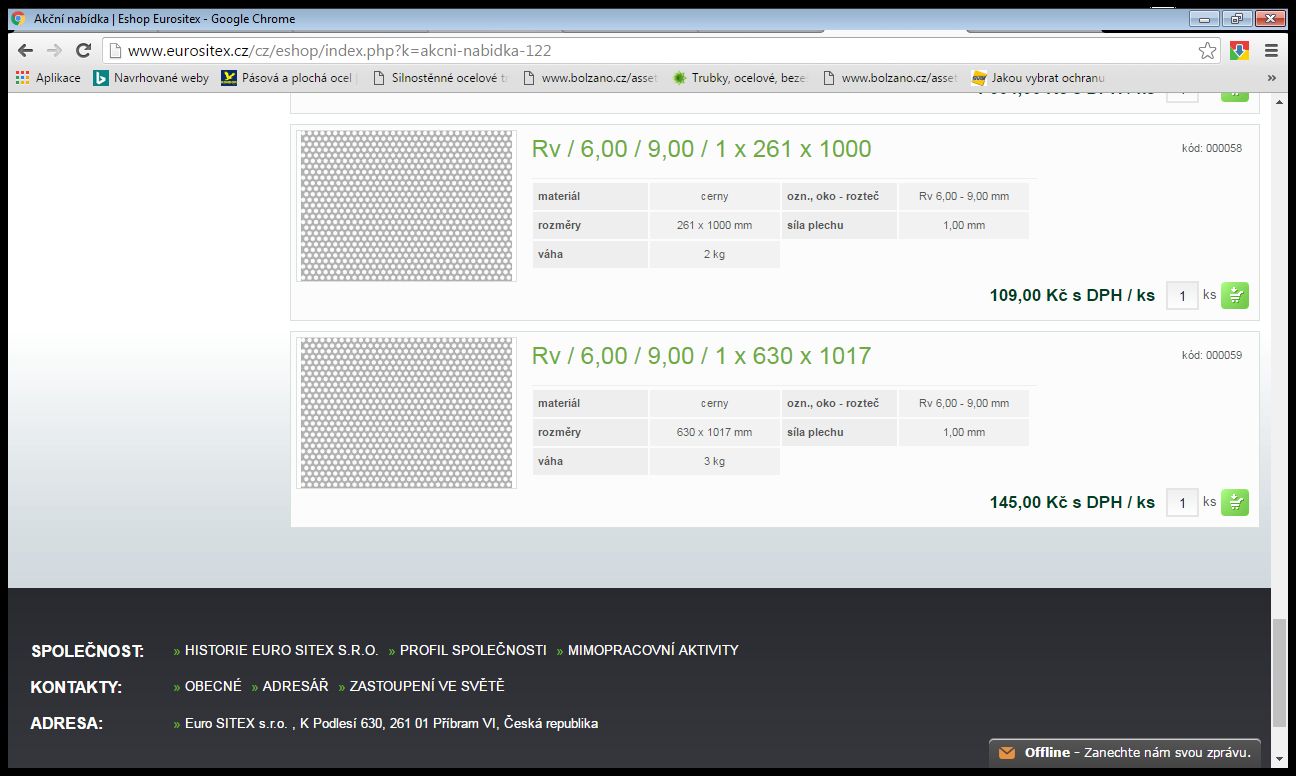Image resolution: width=1296 pixels, height=776 pixels.
Task: Add the 261 x 1000 sheet to cart
Action: pos(1235,295)
